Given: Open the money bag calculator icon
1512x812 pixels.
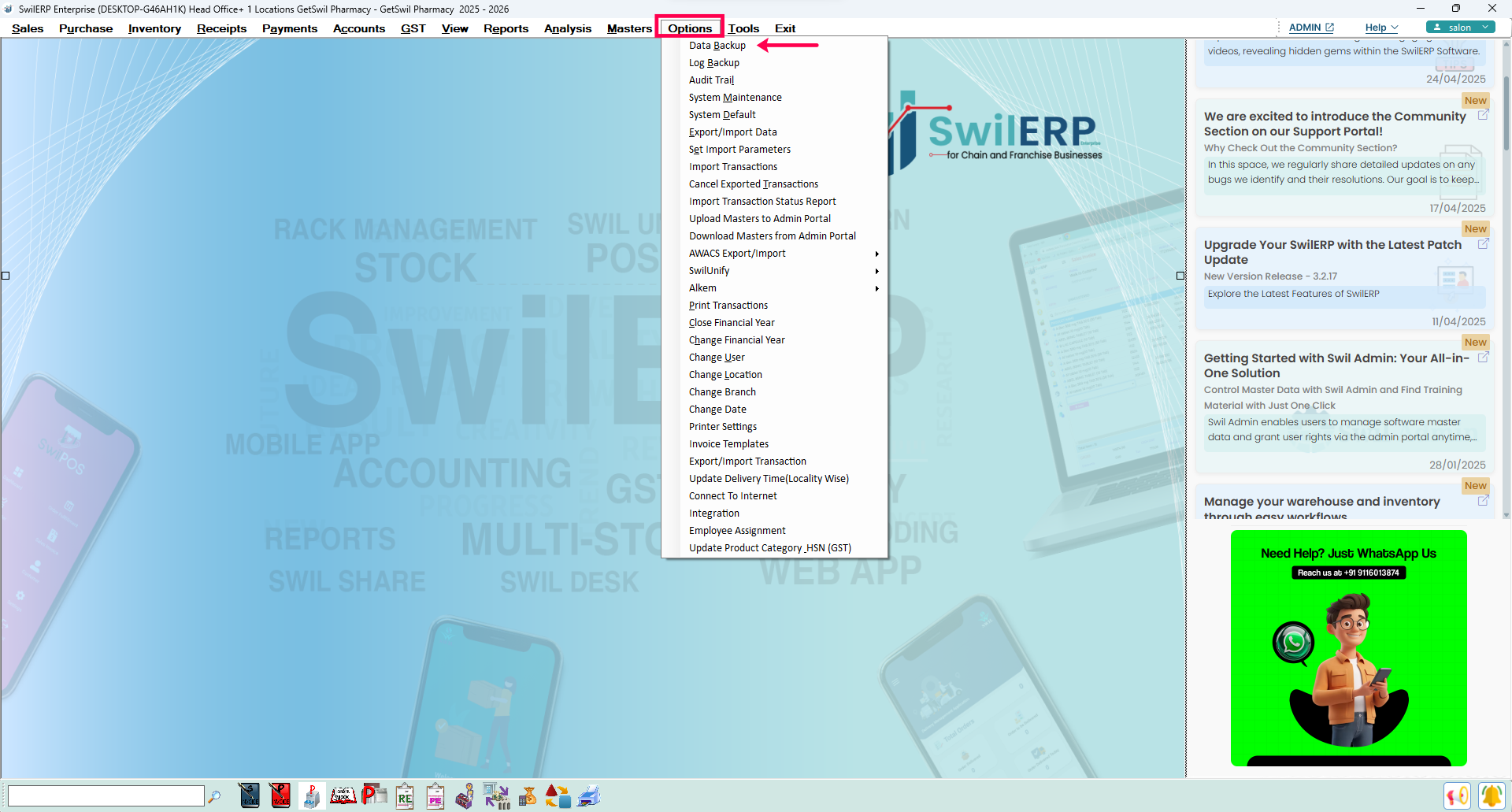Looking at the screenshot, I should (x=528, y=795).
